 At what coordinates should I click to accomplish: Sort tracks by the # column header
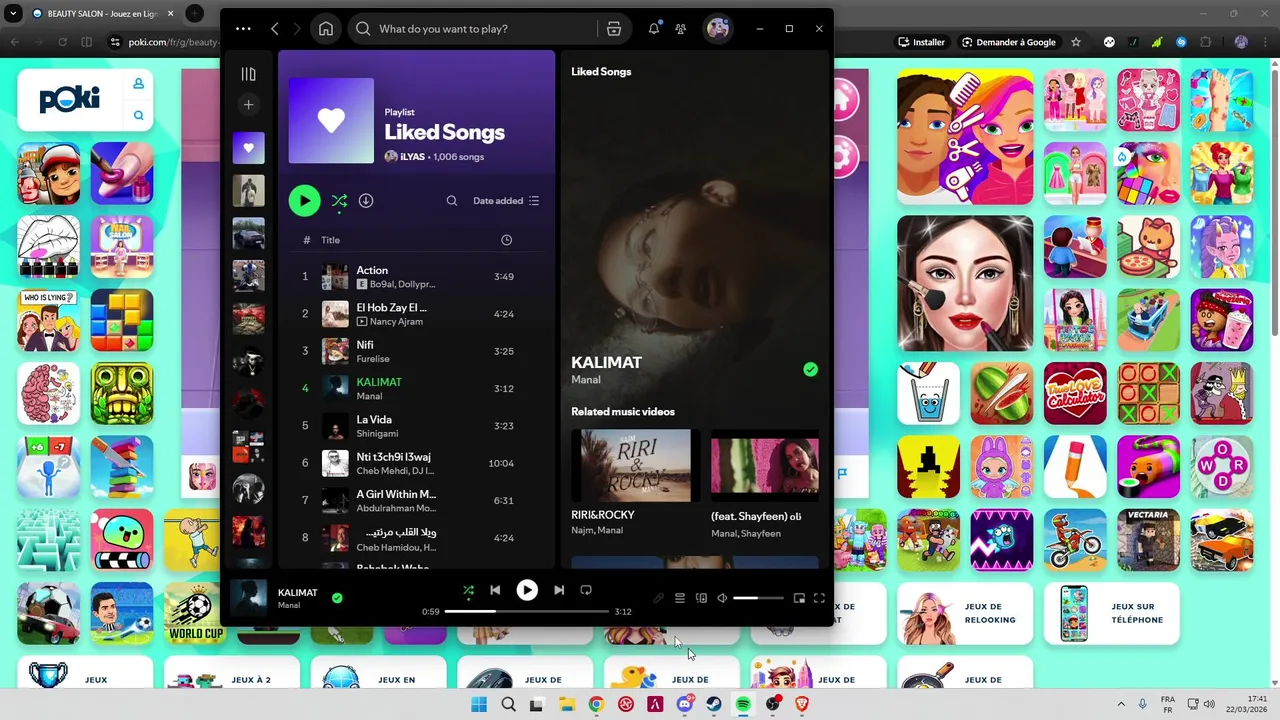click(306, 240)
